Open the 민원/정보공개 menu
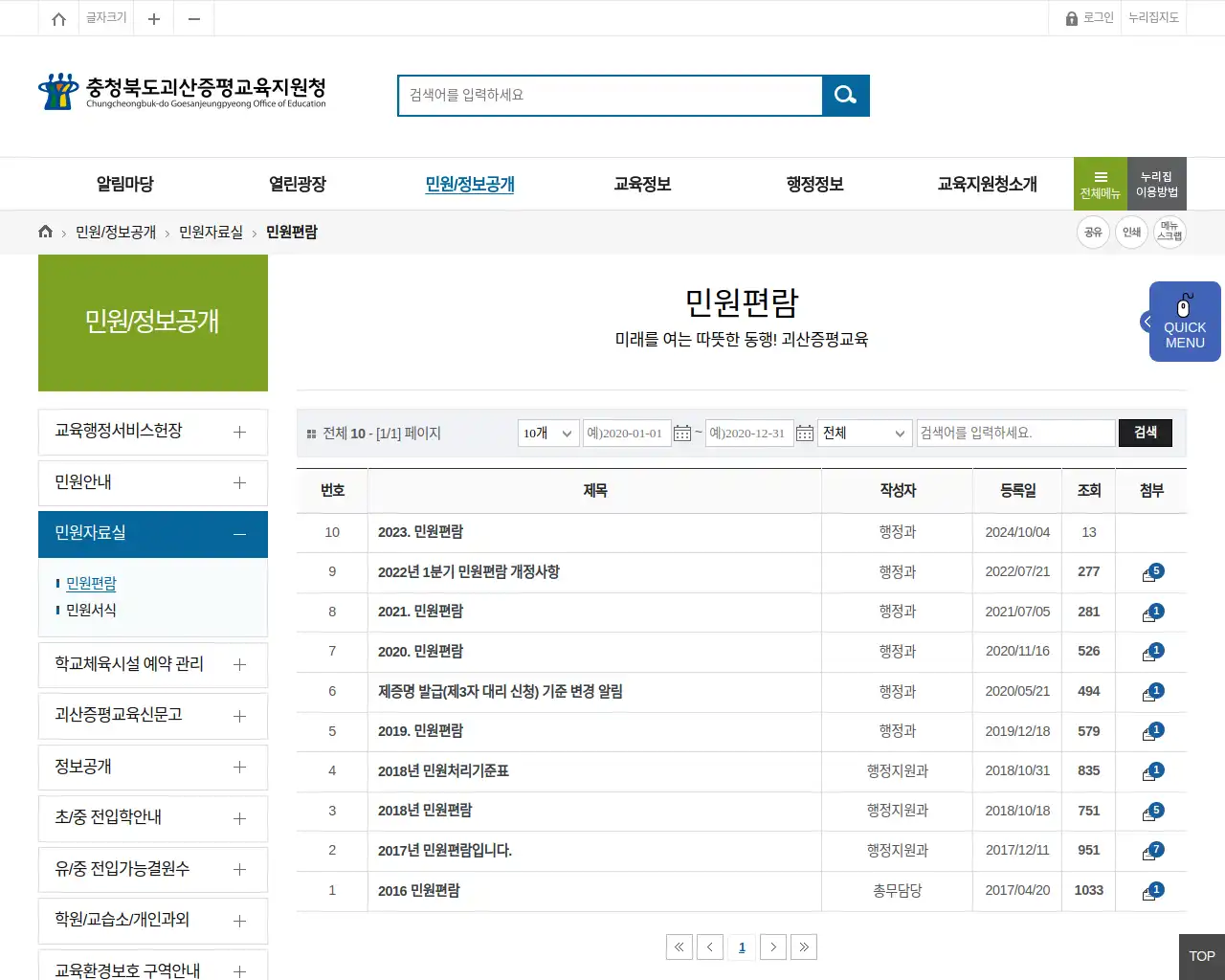 point(470,184)
